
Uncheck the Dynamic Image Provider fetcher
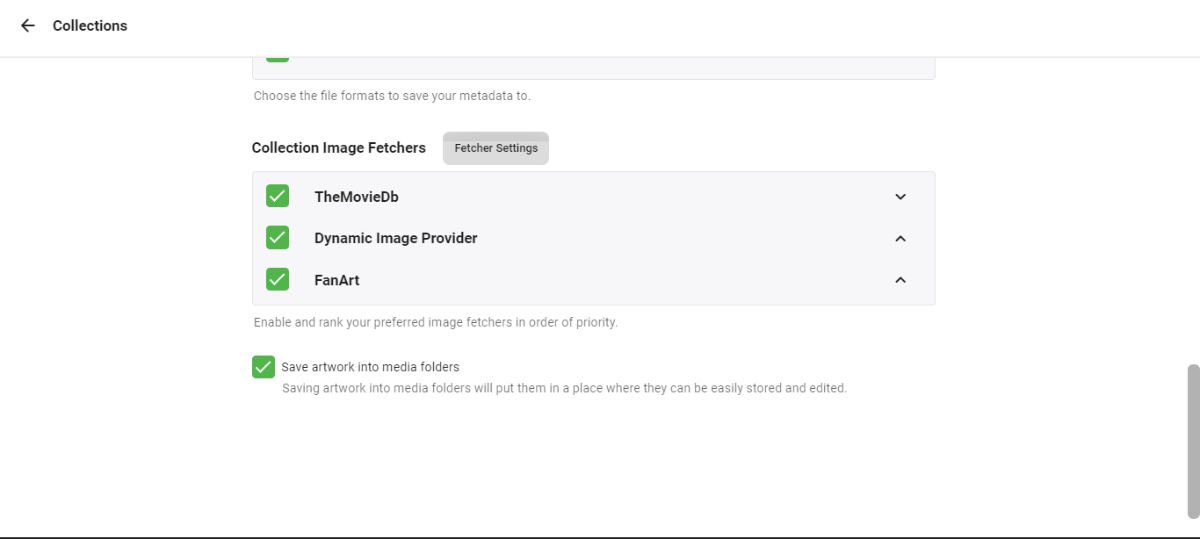point(277,238)
